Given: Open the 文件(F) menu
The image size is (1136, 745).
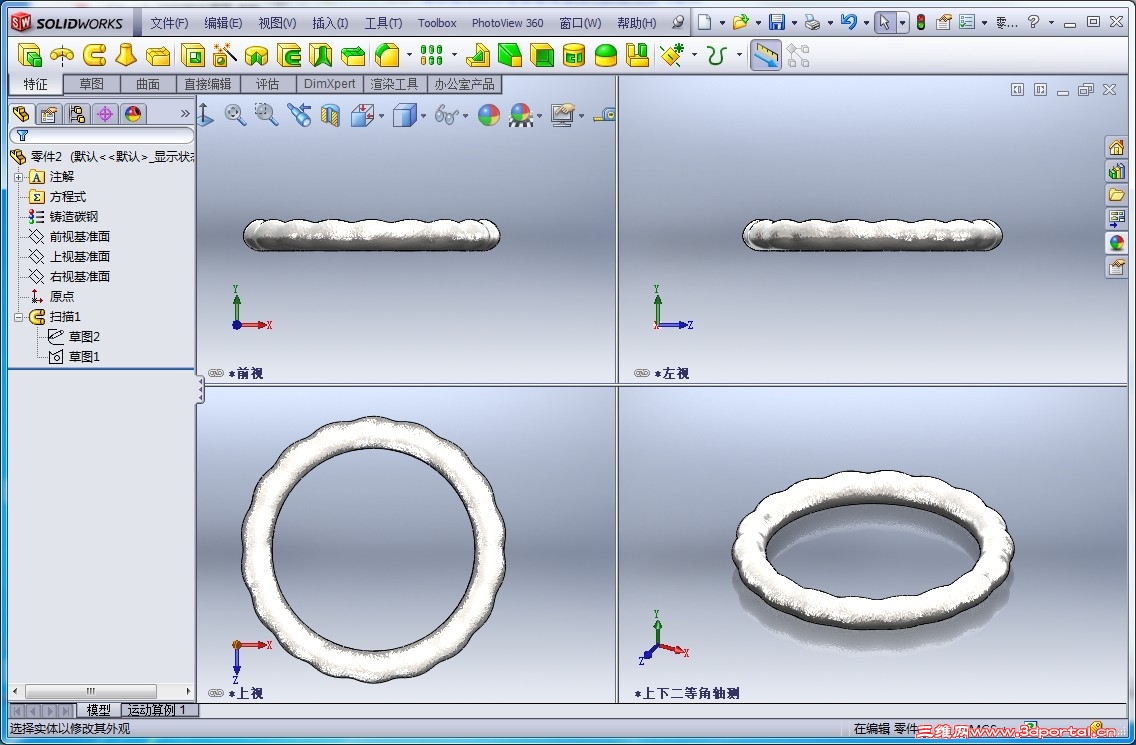Looking at the screenshot, I should [169, 23].
